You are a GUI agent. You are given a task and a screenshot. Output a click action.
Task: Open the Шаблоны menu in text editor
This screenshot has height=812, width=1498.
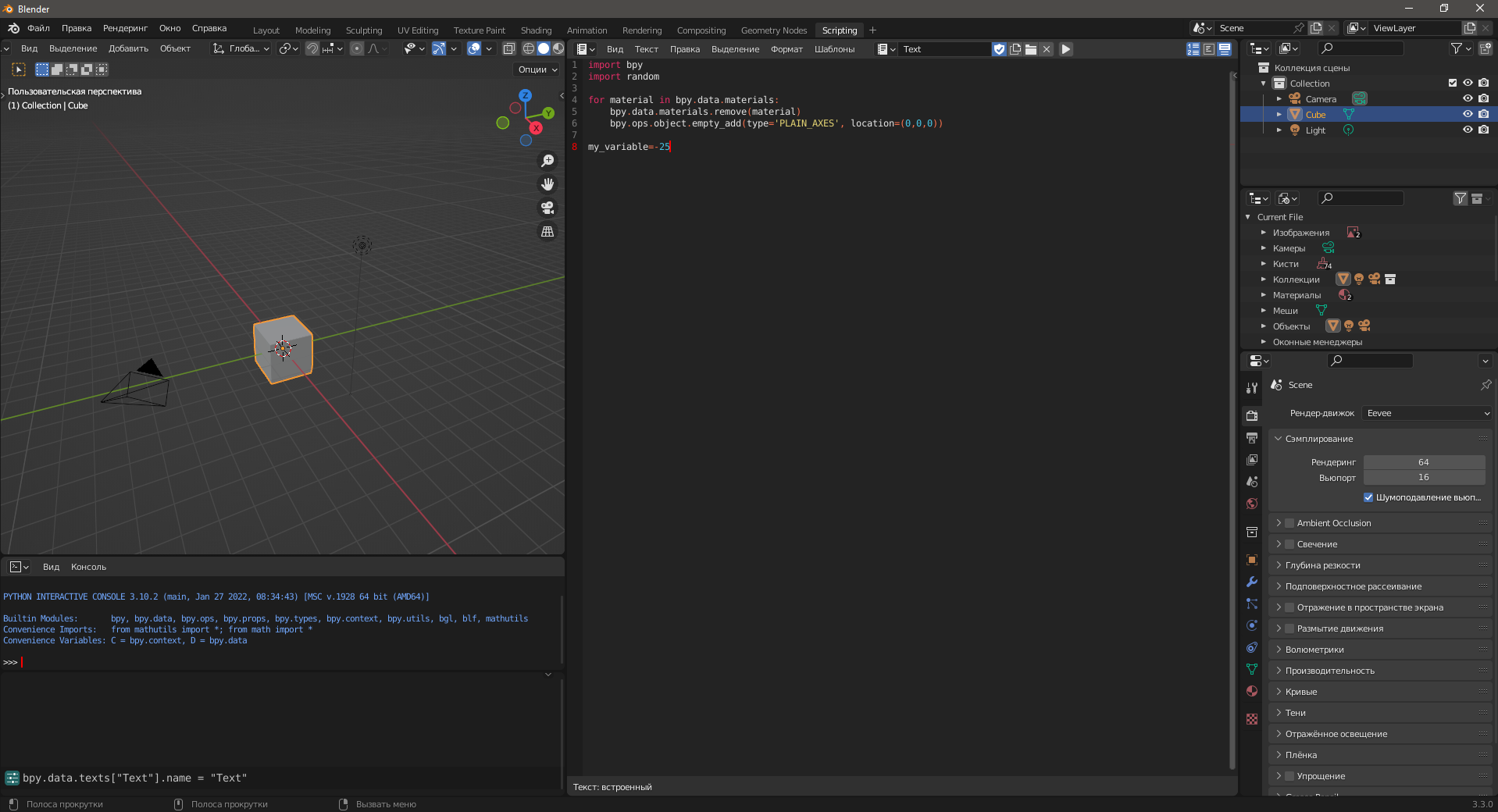(x=834, y=49)
